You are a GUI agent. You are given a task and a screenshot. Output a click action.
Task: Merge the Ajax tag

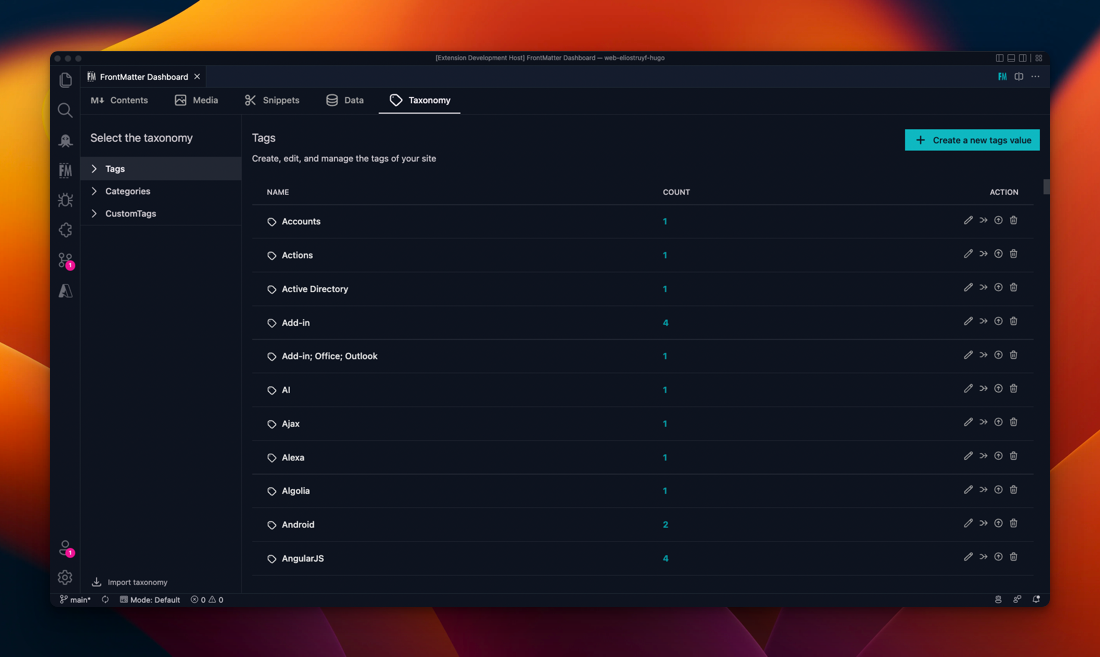[984, 422]
